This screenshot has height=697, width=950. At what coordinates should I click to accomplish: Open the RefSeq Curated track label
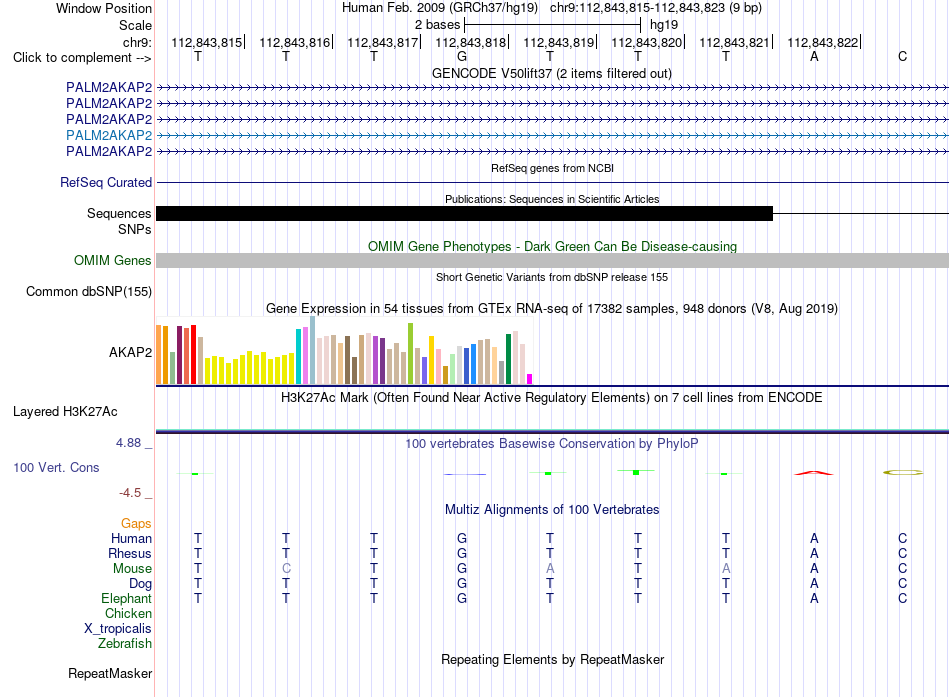pyautogui.click(x=106, y=182)
